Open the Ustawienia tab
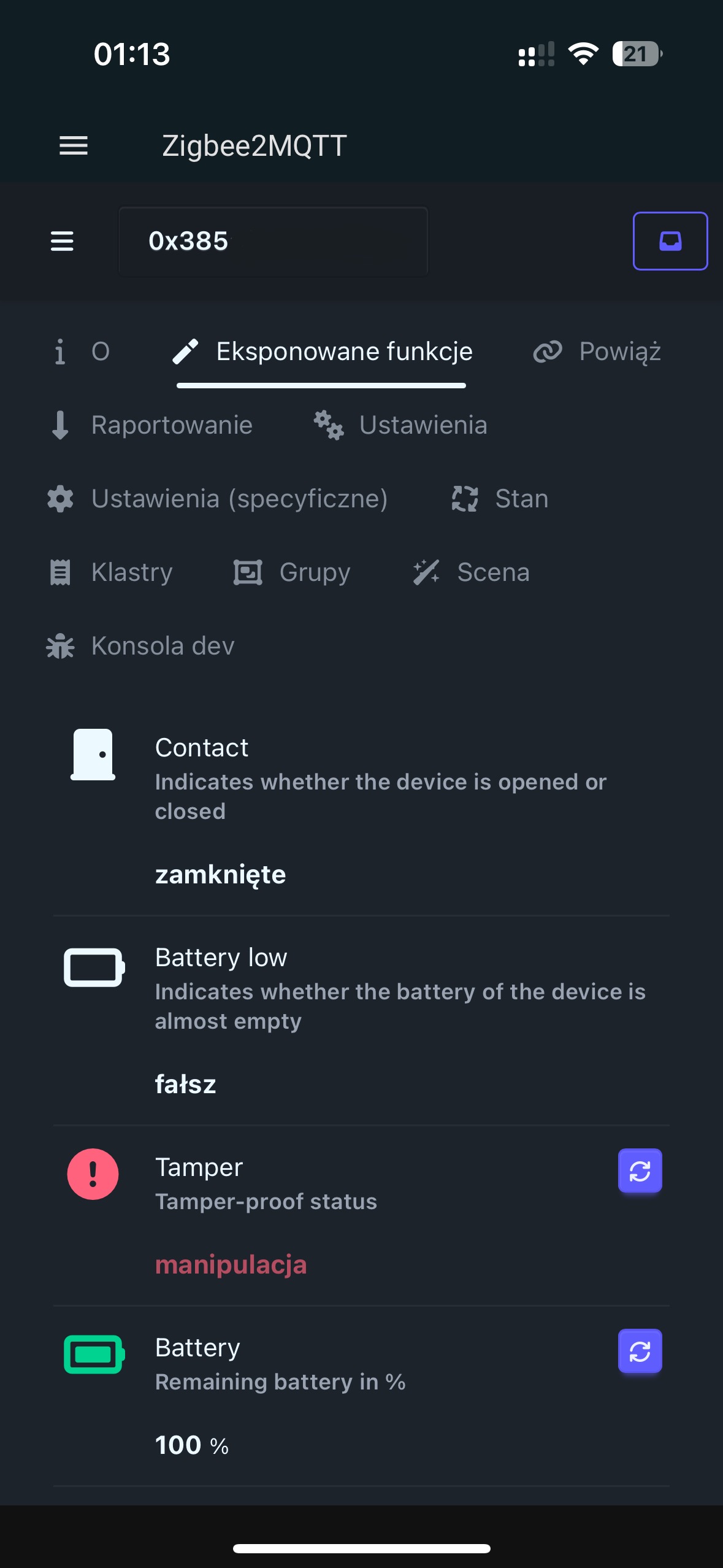This screenshot has height=1568, width=723. coord(400,425)
